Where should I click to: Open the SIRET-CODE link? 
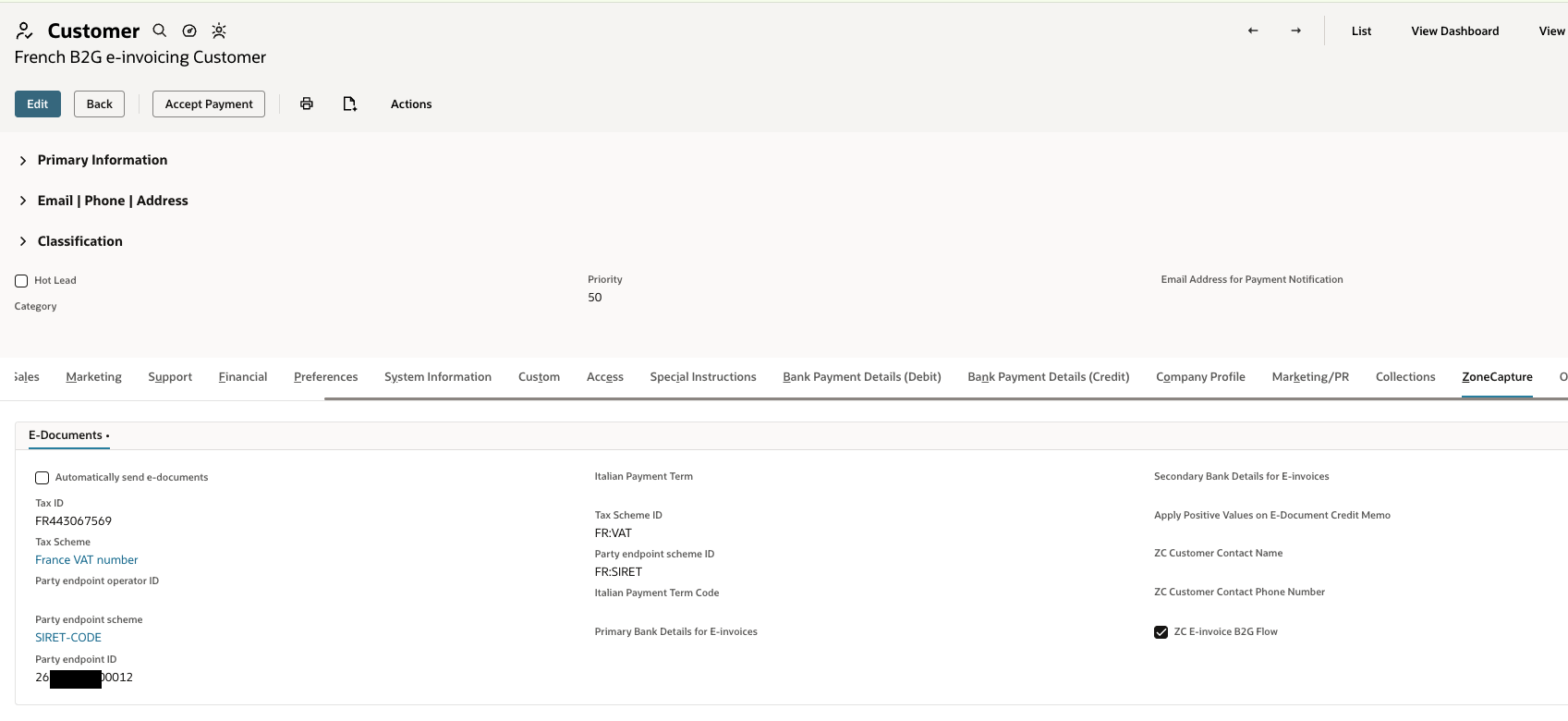[x=68, y=638]
